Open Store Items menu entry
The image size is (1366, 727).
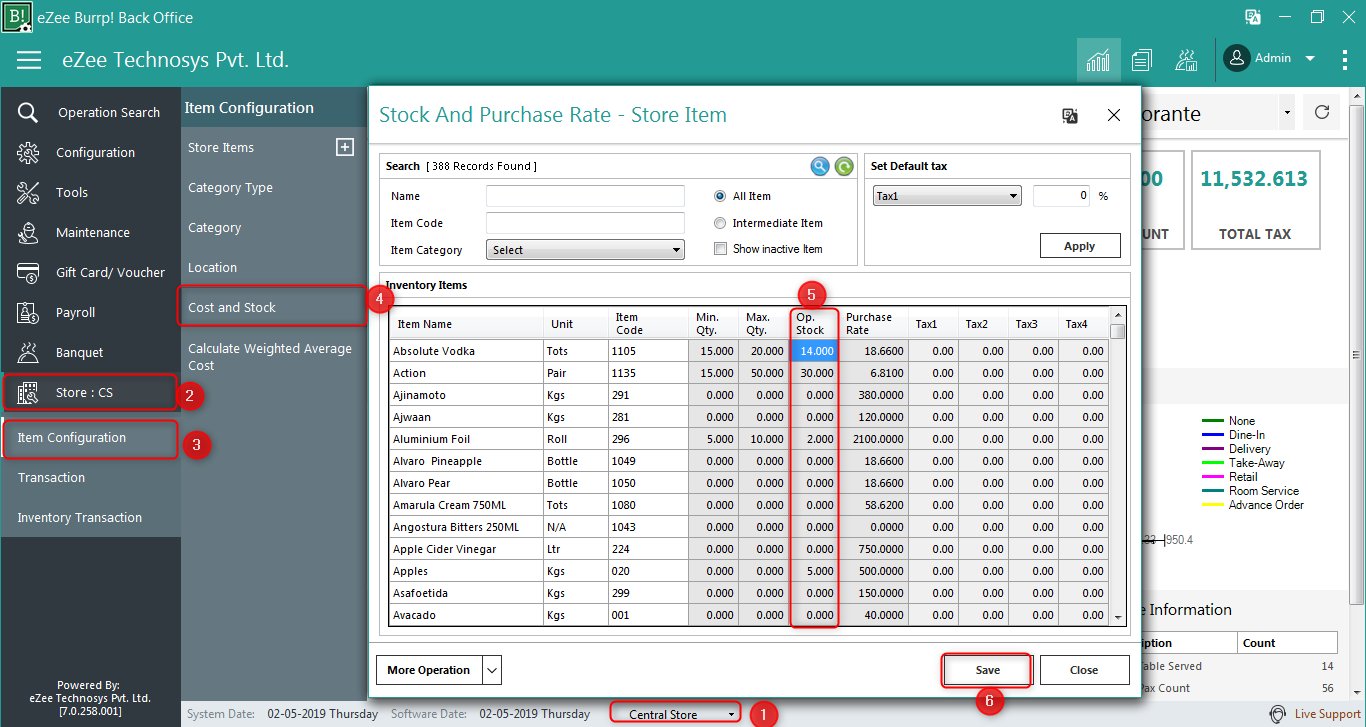click(221, 147)
